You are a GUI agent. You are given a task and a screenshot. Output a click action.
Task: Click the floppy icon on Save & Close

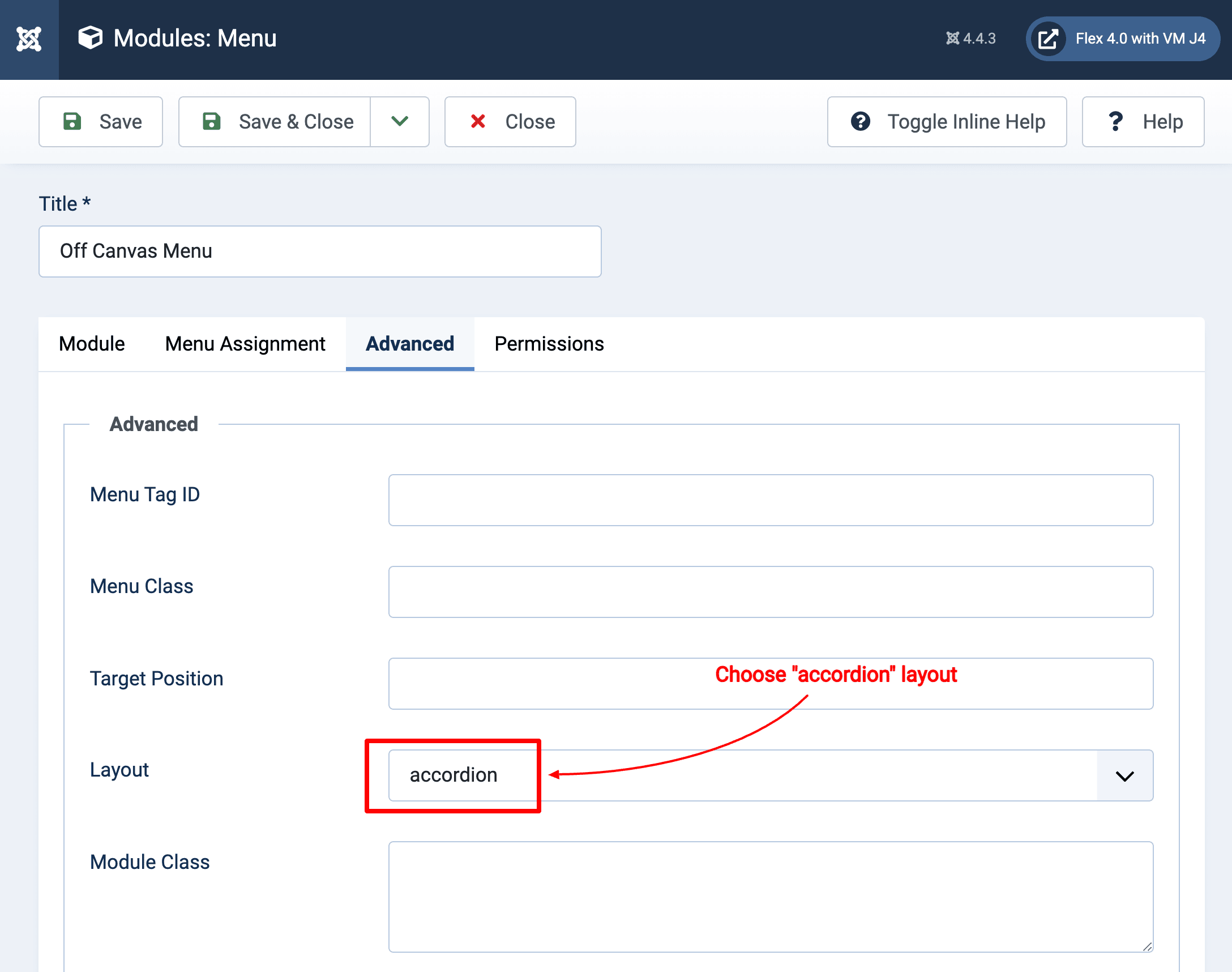pyautogui.click(x=212, y=122)
